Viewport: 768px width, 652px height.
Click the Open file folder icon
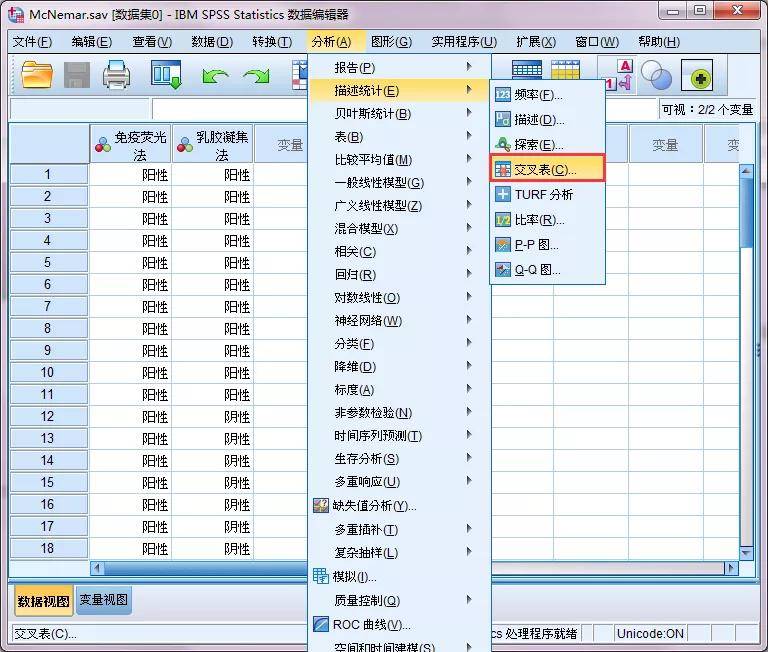click(x=37, y=75)
